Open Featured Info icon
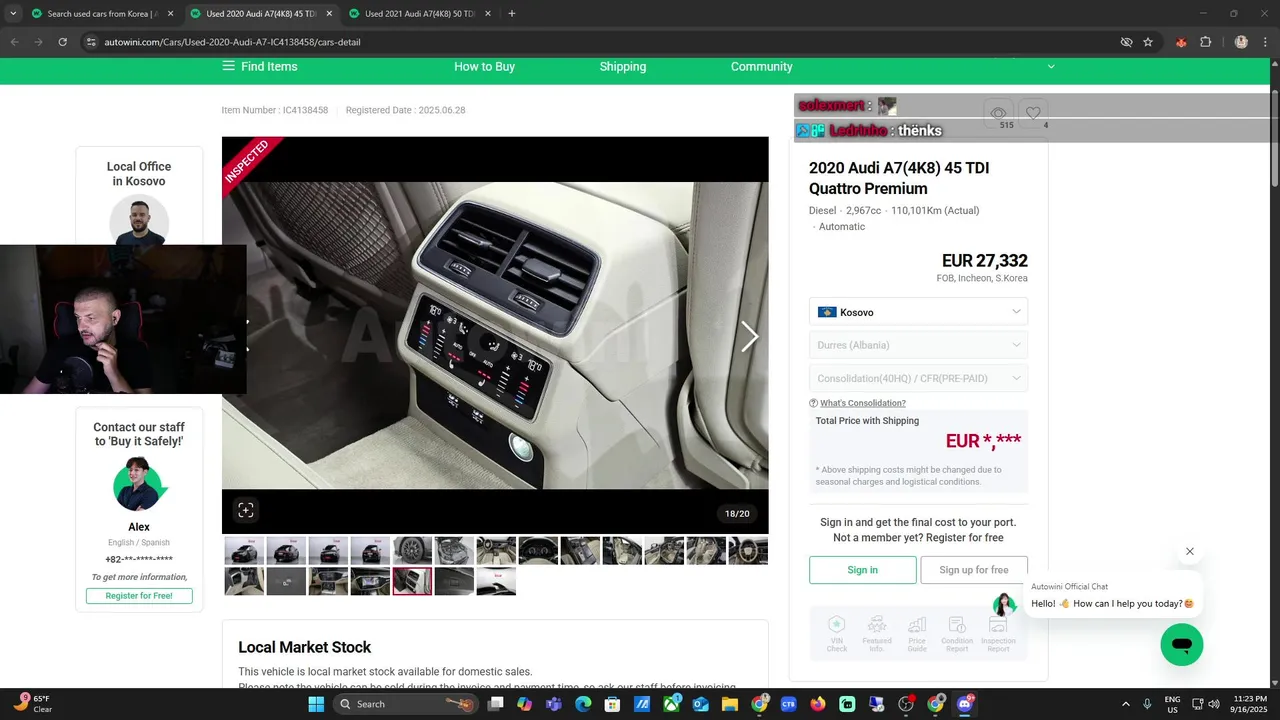This screenshot has height=720, width=1280. pyautogui.click(x=877, y=634)
